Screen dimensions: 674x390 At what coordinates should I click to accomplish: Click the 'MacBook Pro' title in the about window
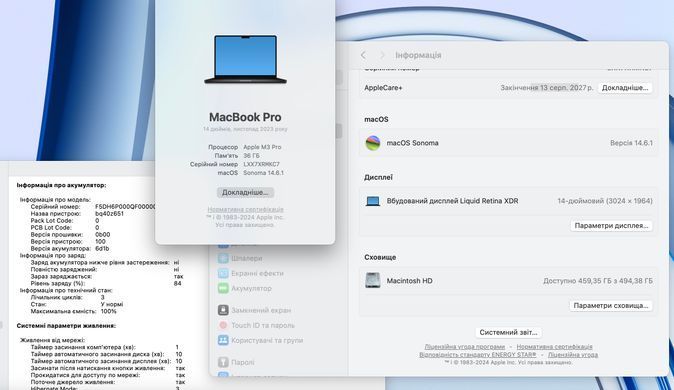tap(245, 117)
